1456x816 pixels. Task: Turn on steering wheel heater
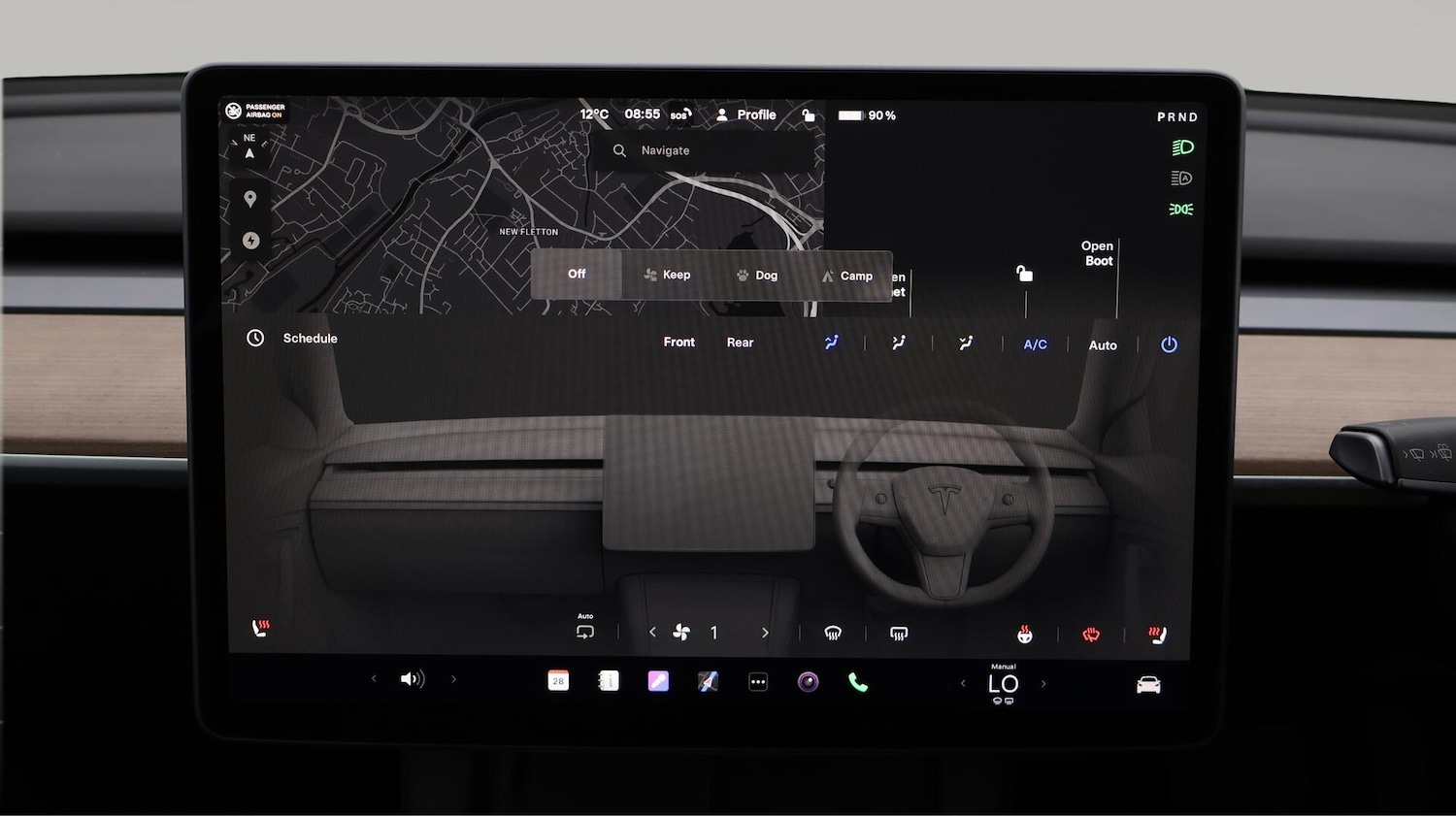point(1091,635)
